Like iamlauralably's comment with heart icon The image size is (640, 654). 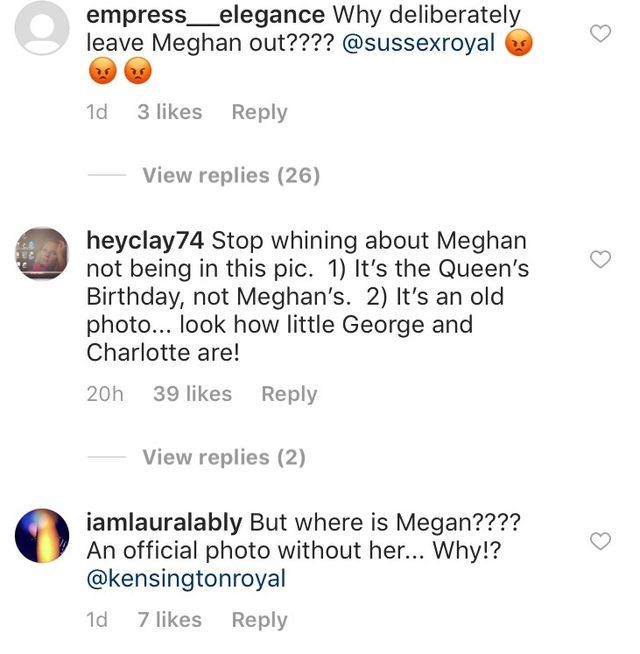tap(600, 542)
